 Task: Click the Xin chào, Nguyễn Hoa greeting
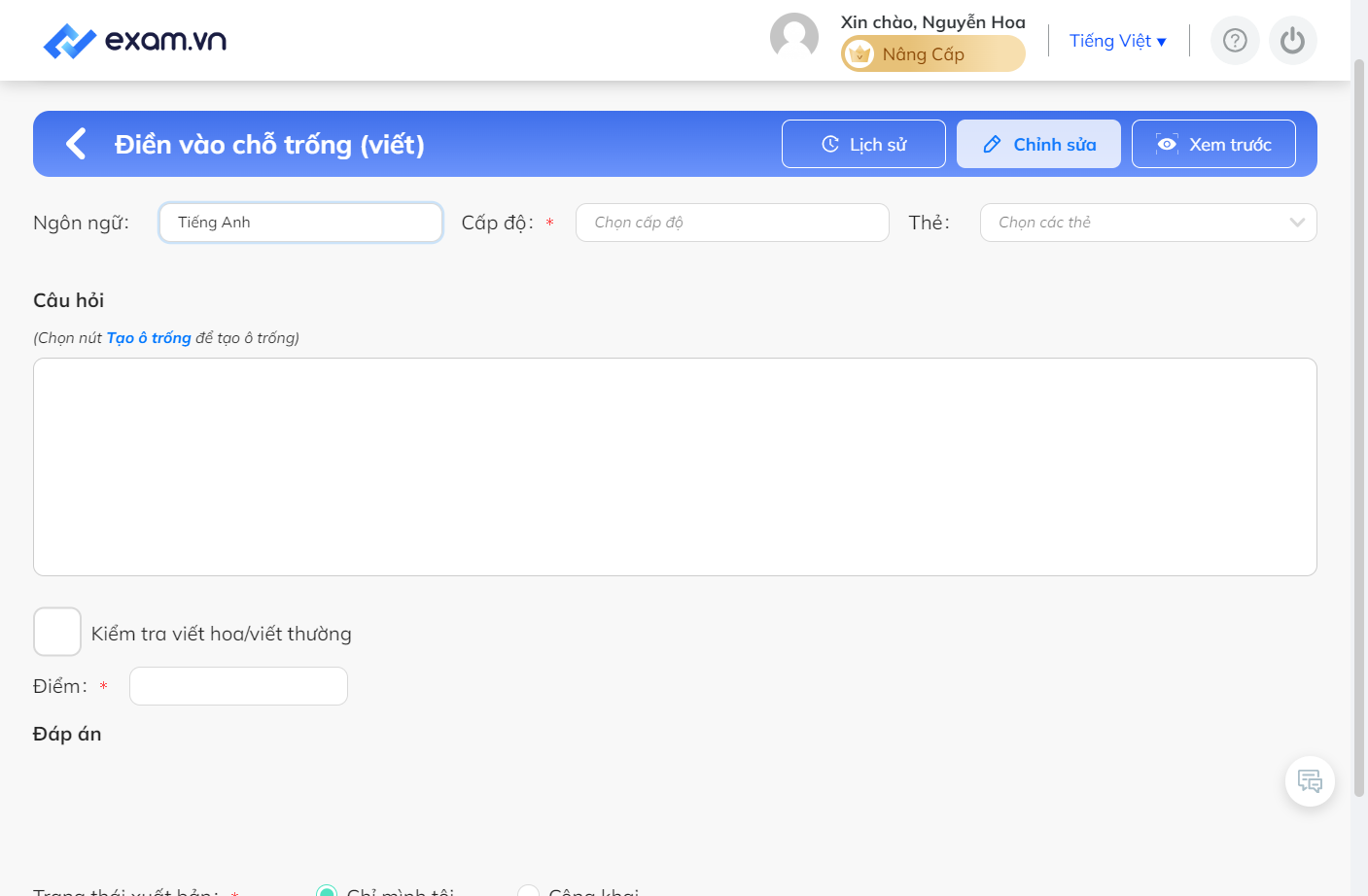click(x=933, y=21)
